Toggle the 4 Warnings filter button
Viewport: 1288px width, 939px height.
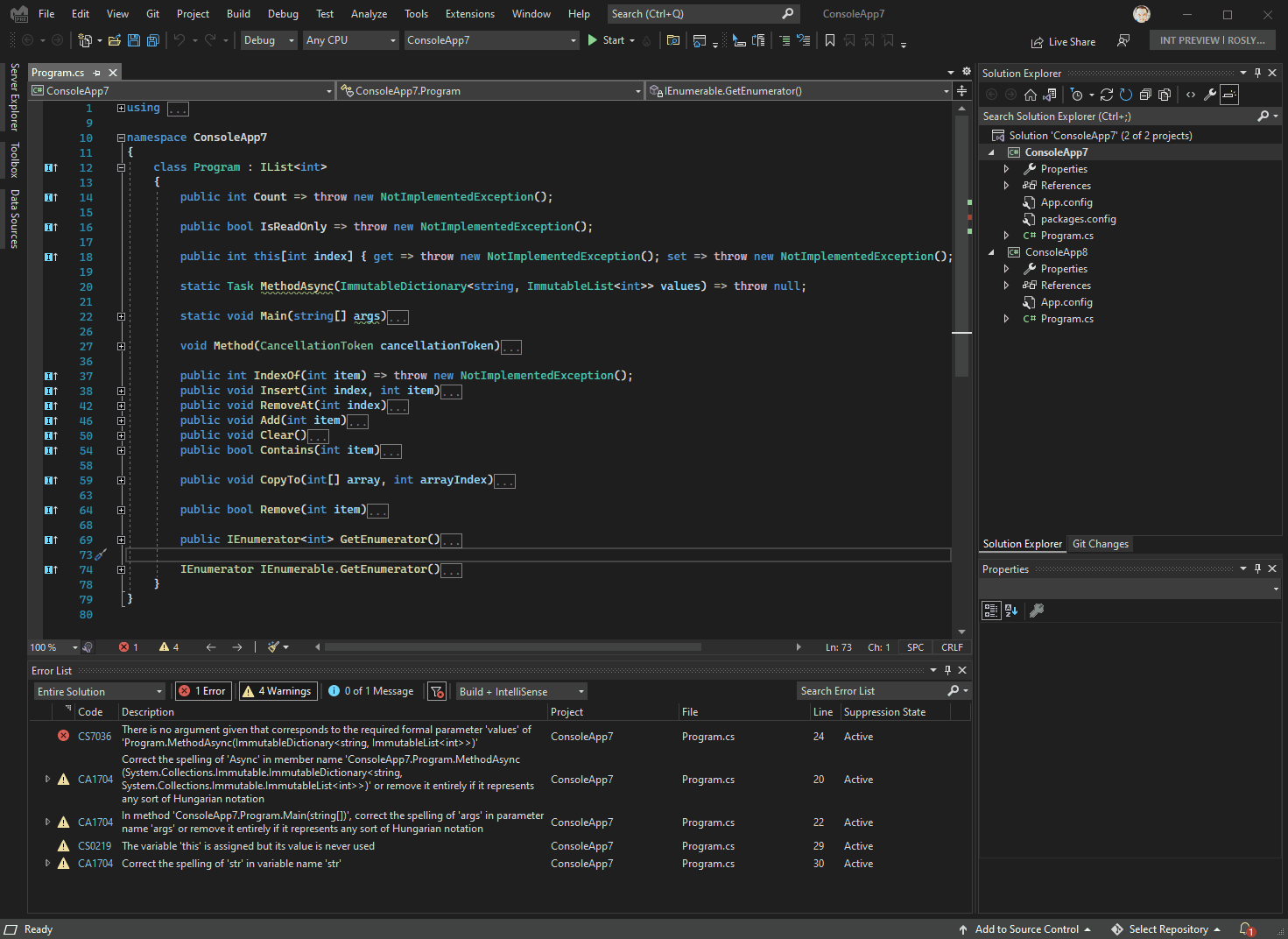click(x=278, y=691)
